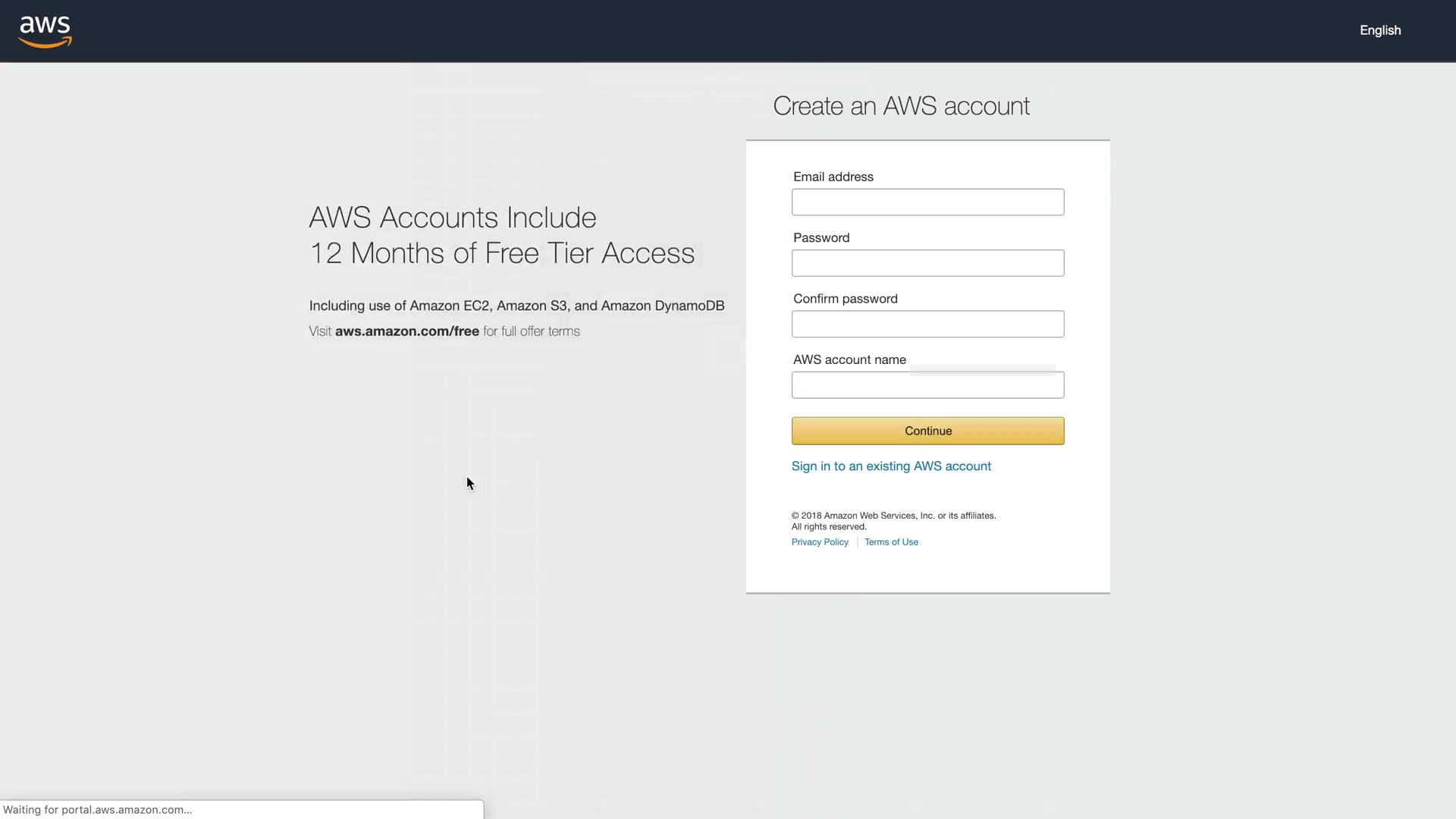The image size is (1456, 819).
Task: Open the English language selector
Action: [1379, 30]
